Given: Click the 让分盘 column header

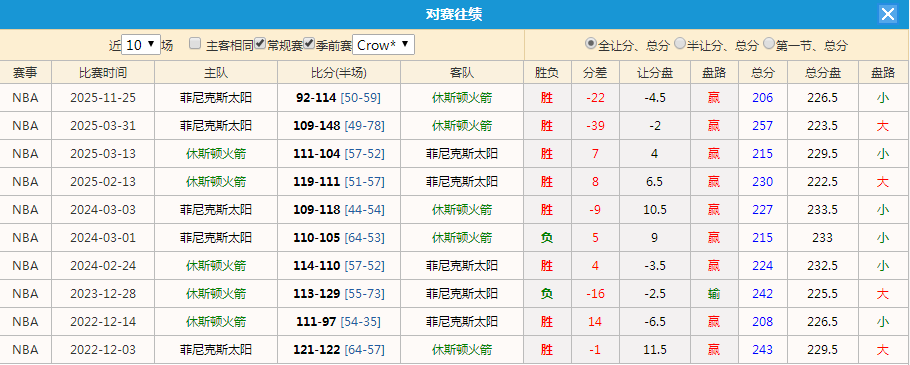Looking at the screenshot, I should point(655,73).
